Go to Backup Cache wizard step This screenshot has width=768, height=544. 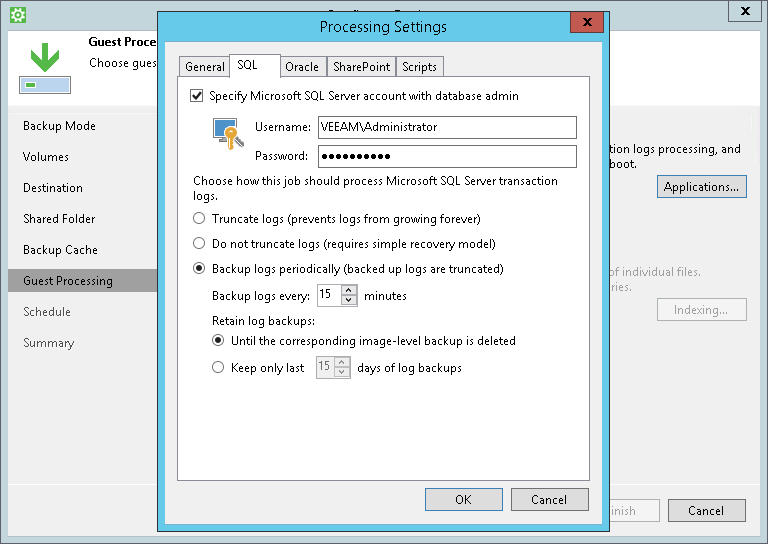click(60, 250)
